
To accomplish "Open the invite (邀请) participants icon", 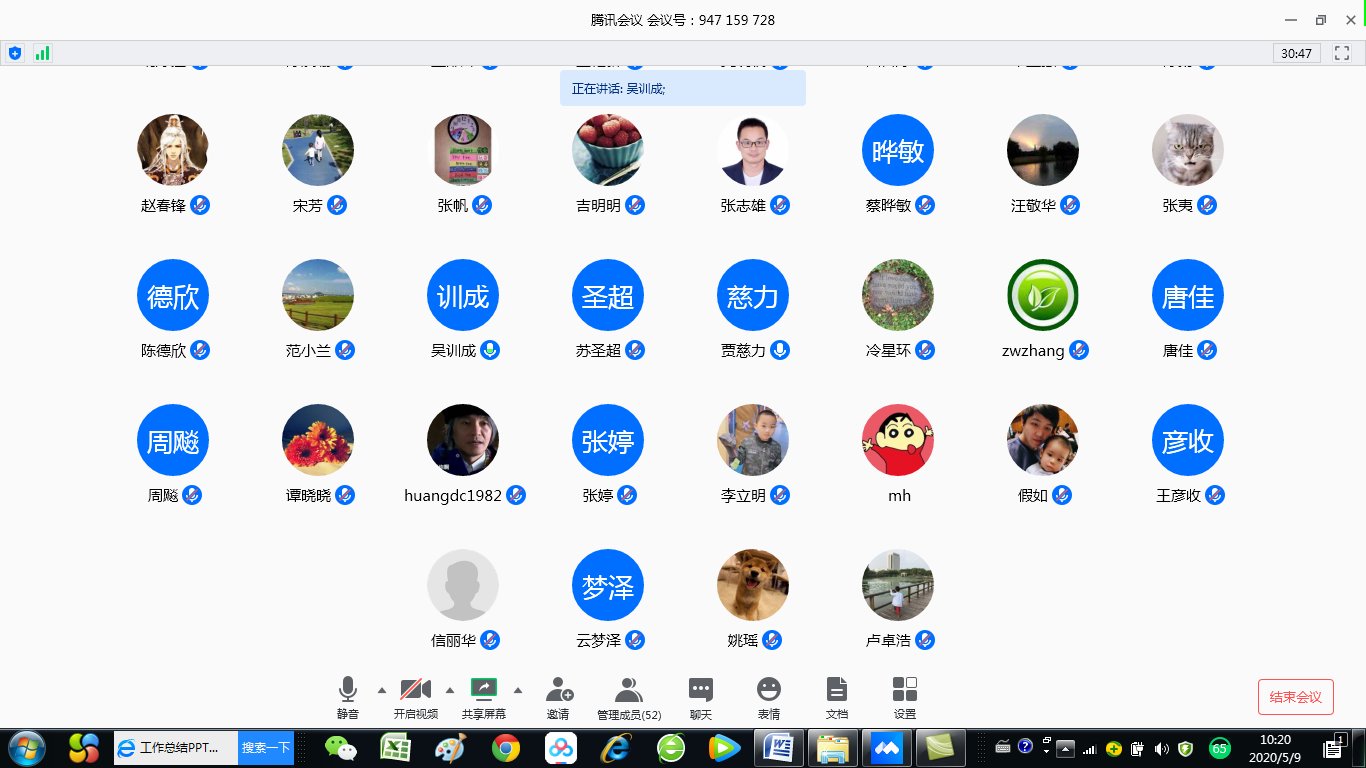I will coord(558,690).
